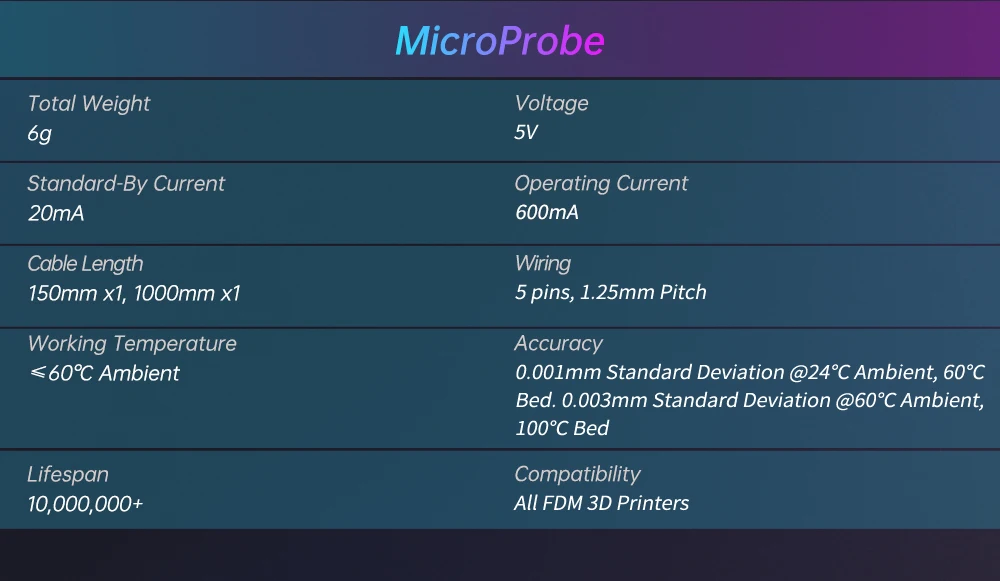Select the Total Weight label

[89, 103]
